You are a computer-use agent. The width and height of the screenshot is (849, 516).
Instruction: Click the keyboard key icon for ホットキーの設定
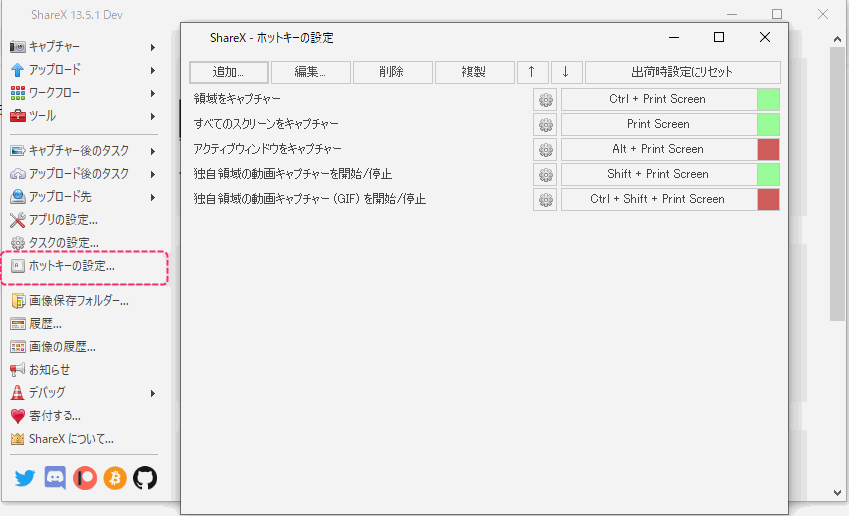coord(17,266)
